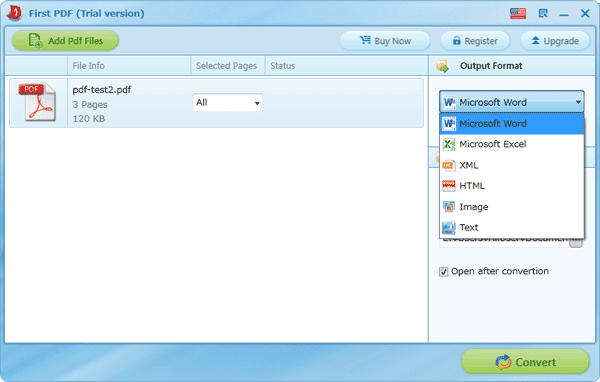The image size is (600, 382).
Task: Click the File Info column header
Action: [x=129, y=65]
